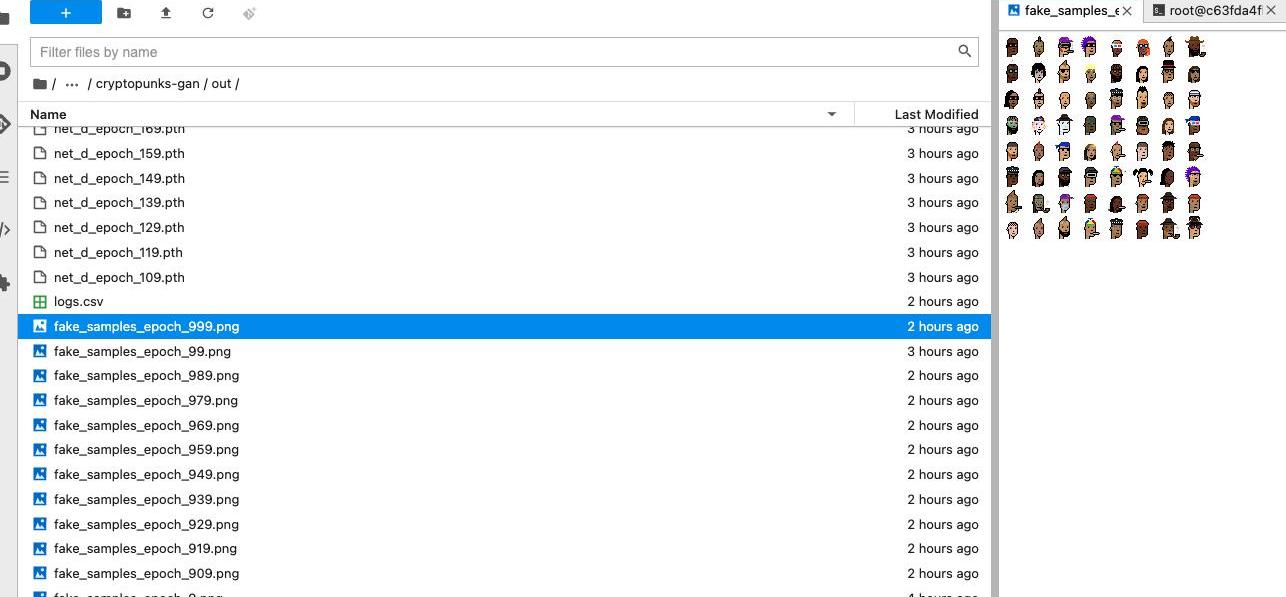Open the Table of Contents sidebar
The height and width of the screenshot is (597, 1286).
[x=4, y=177]
